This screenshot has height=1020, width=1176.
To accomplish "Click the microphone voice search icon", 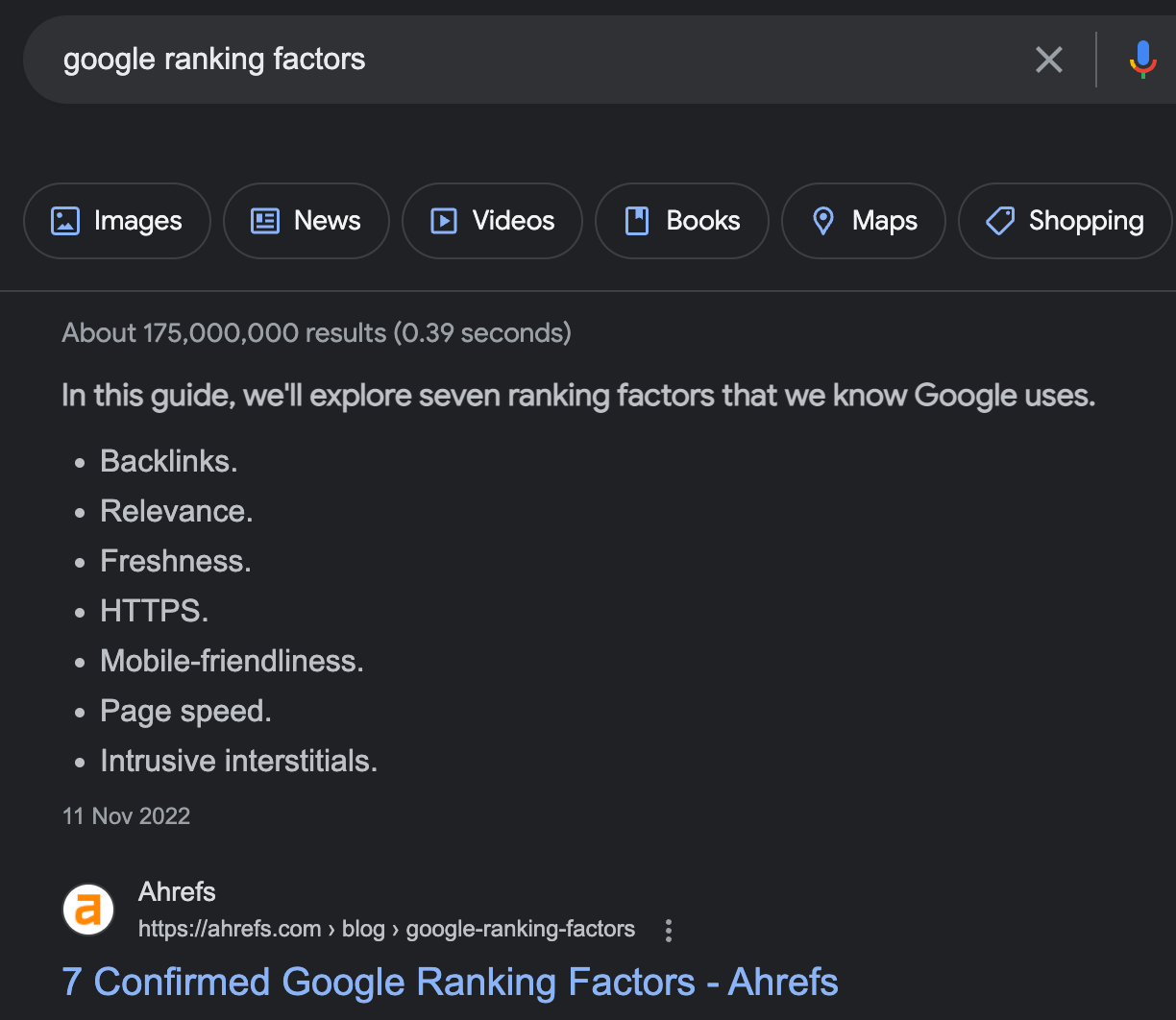I will pos(1143,60).
